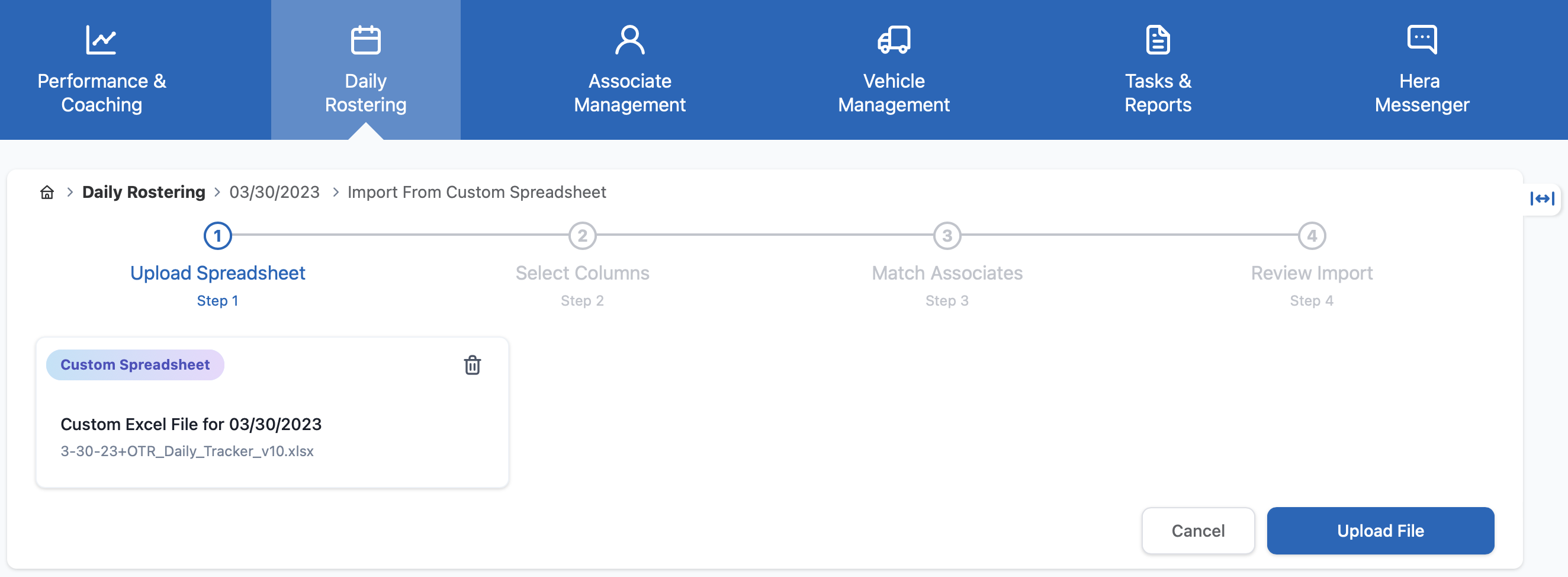
Task: Follow the 03/30/2023 breadcrumb link
Action: [x=274, y=193]
